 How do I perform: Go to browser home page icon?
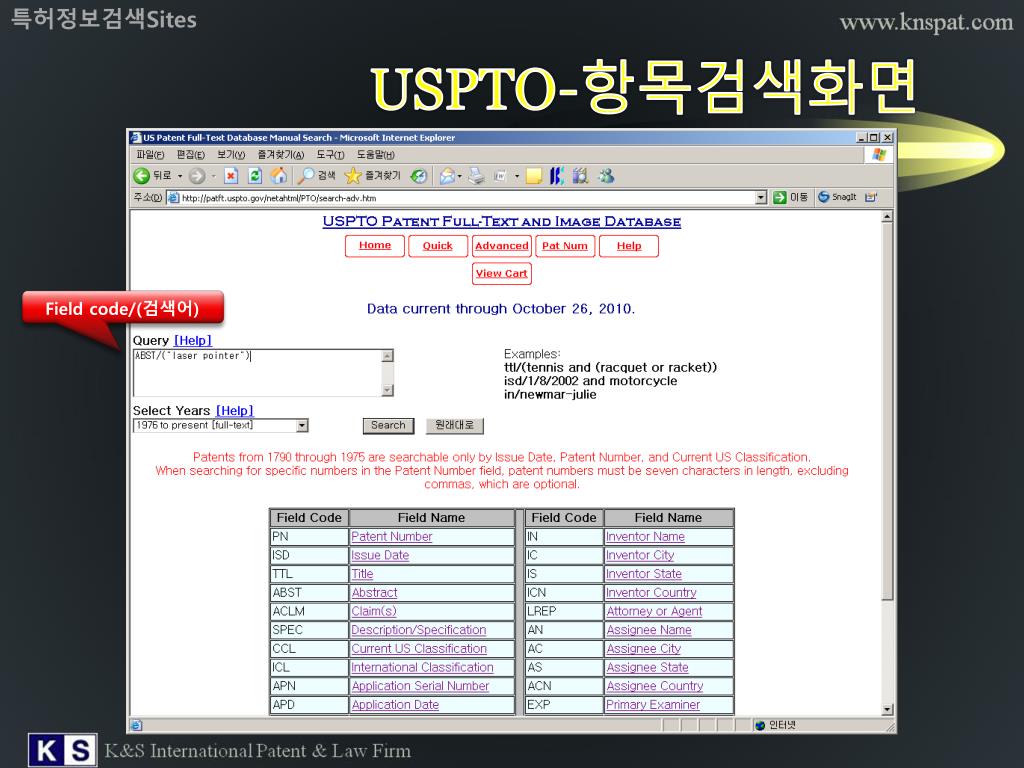279,175
